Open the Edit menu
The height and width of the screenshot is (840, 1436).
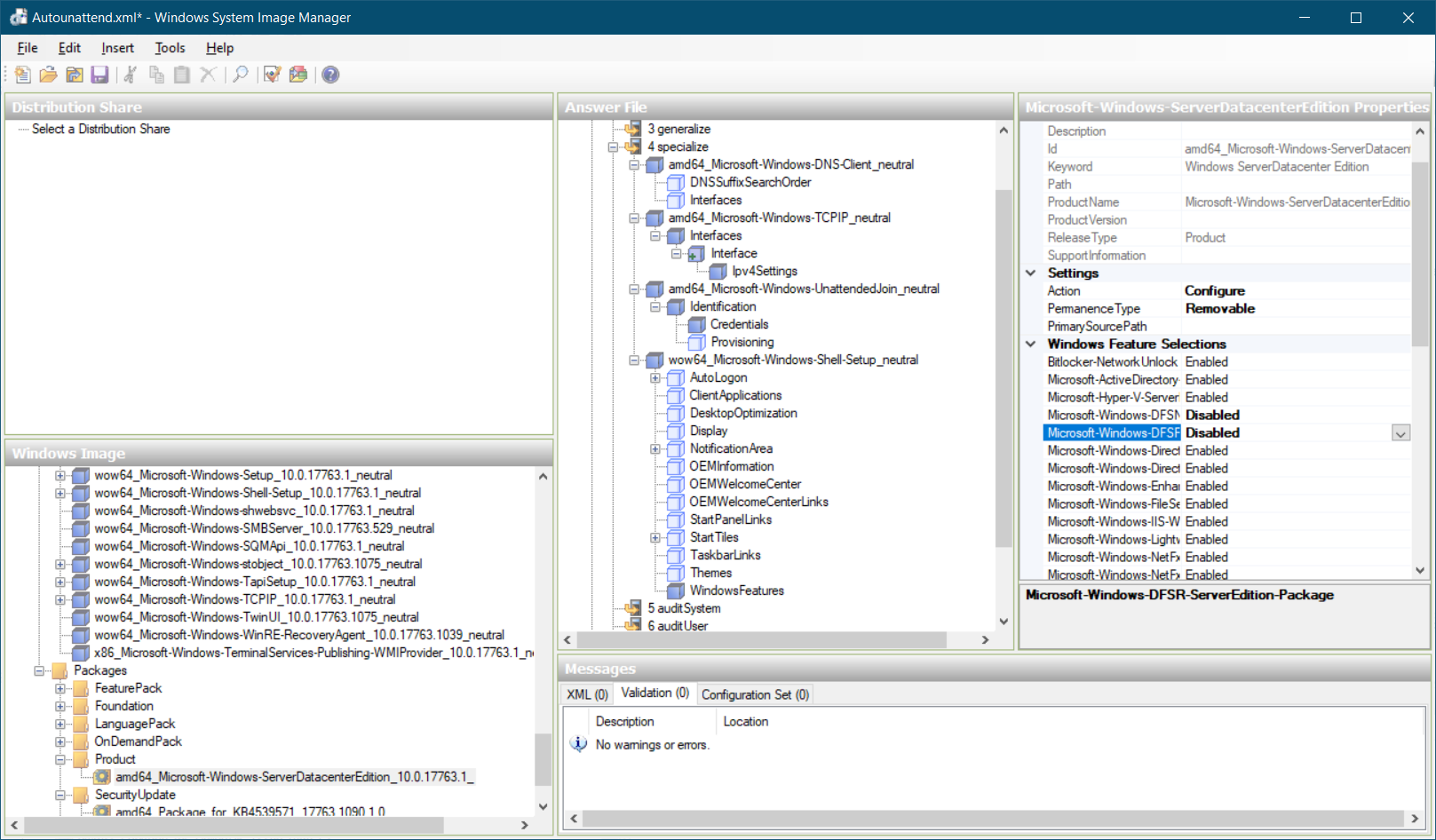(69, 48)
